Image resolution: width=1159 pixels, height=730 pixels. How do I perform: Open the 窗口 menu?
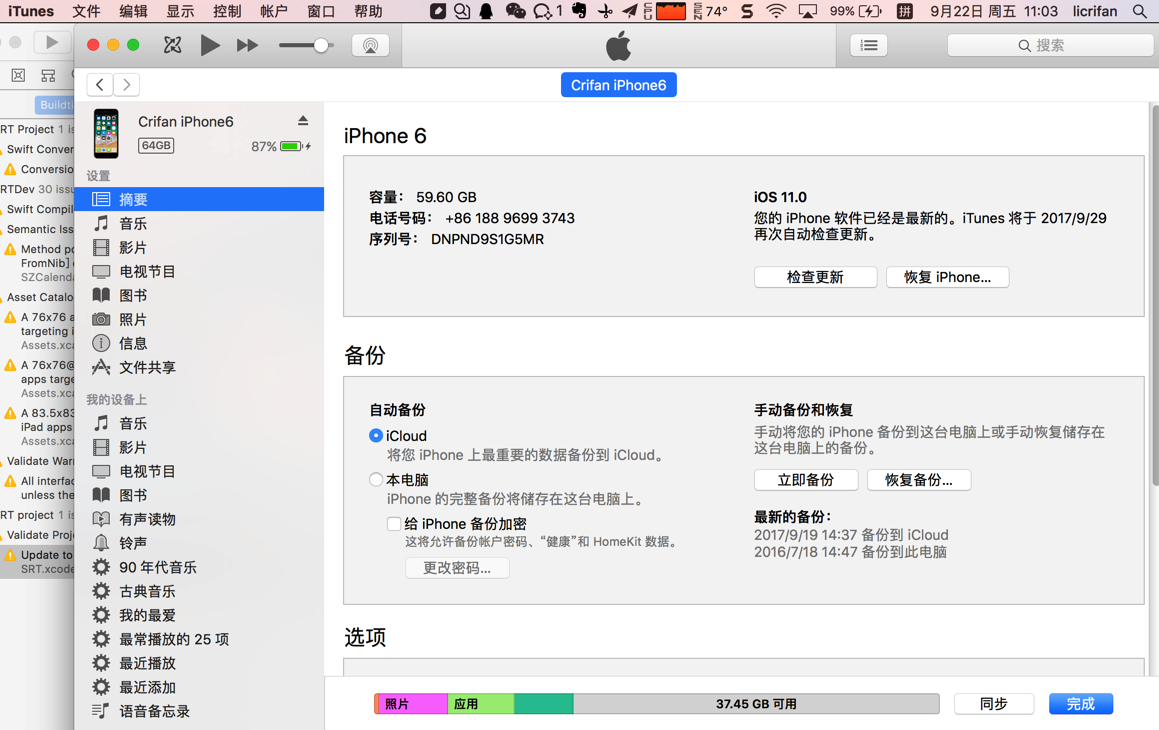point(321,11)
